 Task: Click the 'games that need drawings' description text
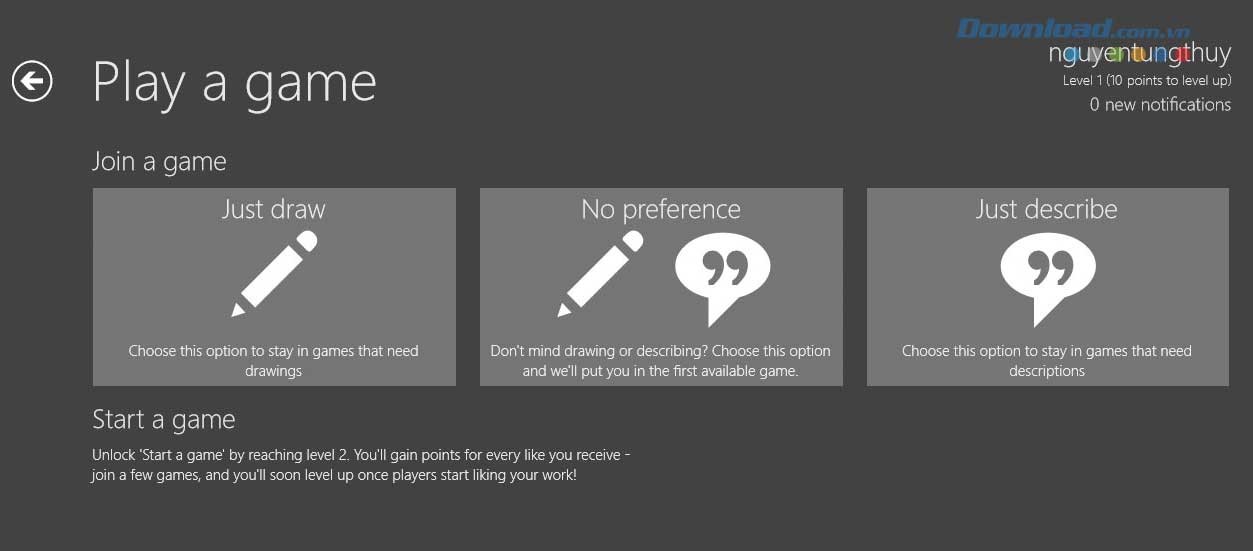click(x=274, y=361)
